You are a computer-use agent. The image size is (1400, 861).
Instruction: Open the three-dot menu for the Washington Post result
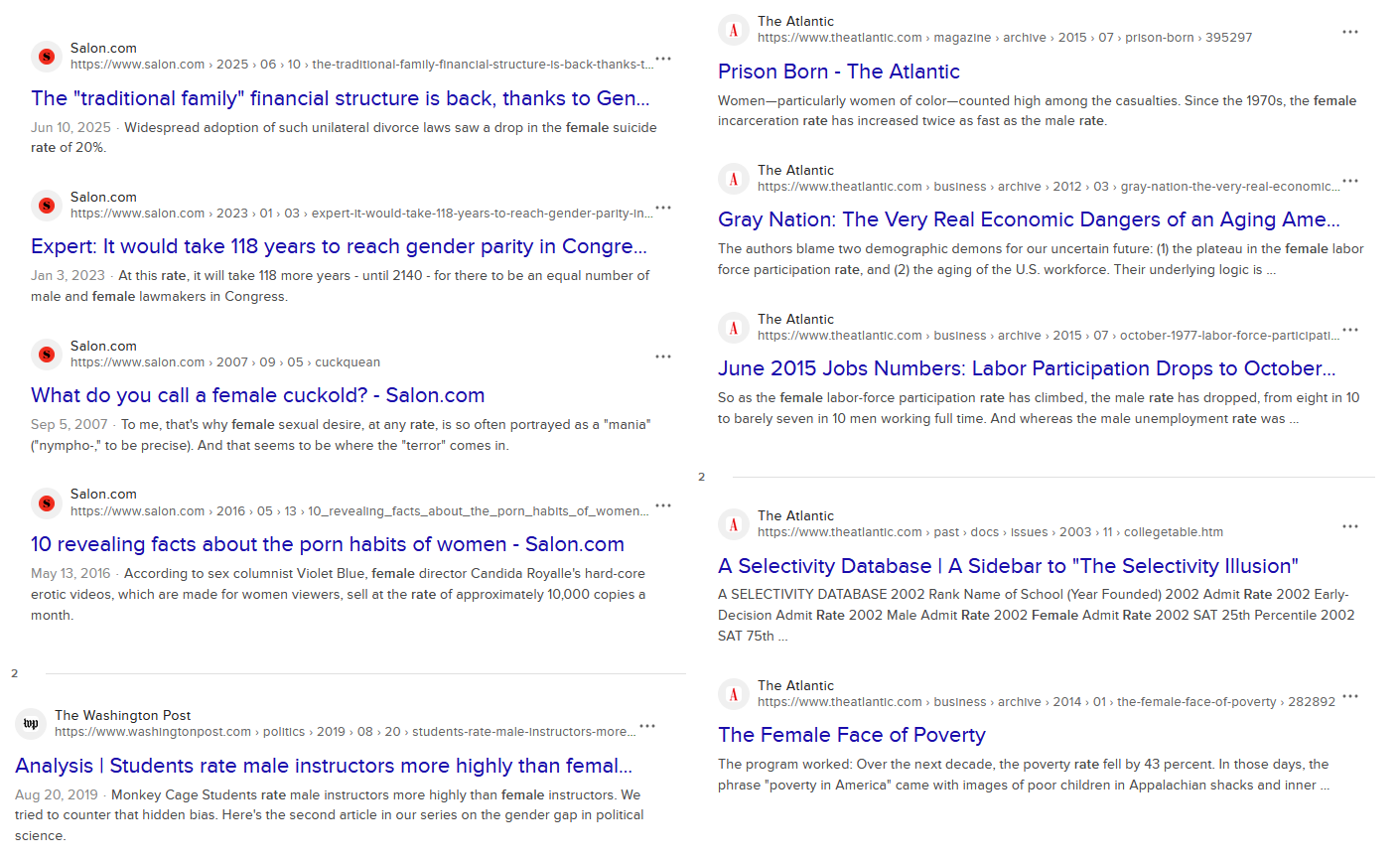point(647,726)
